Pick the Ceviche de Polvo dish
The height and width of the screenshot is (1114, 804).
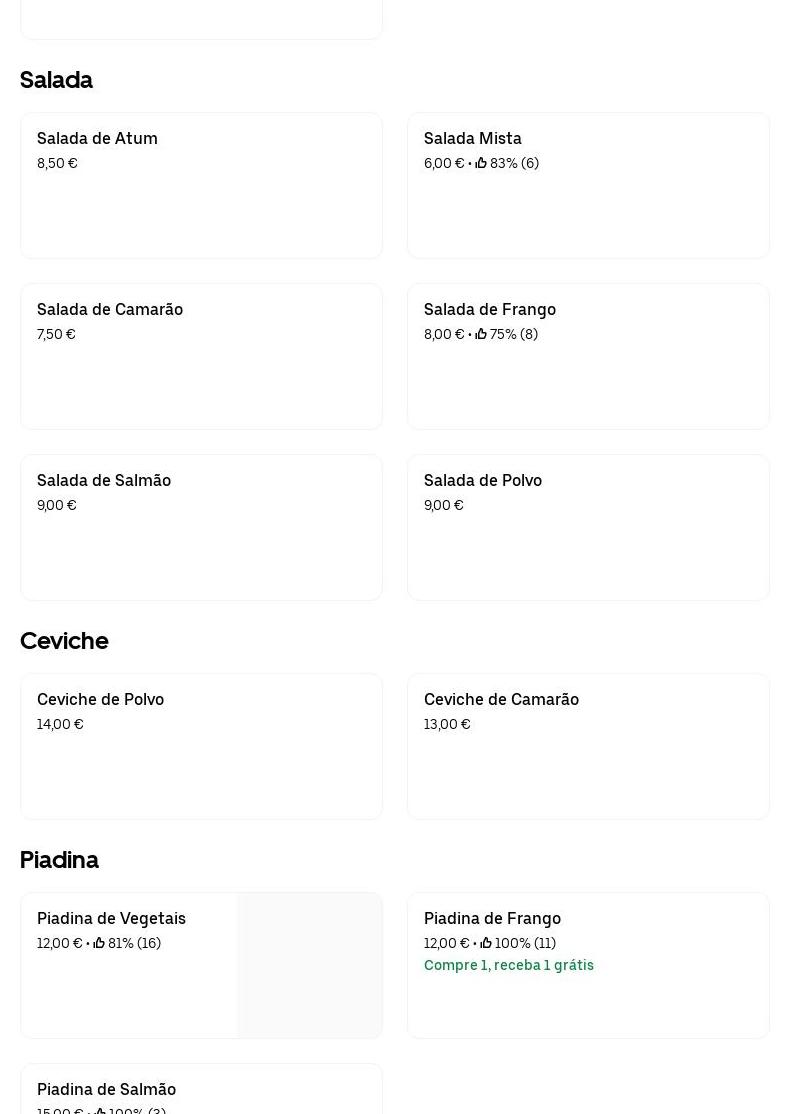tap(201, 747)
